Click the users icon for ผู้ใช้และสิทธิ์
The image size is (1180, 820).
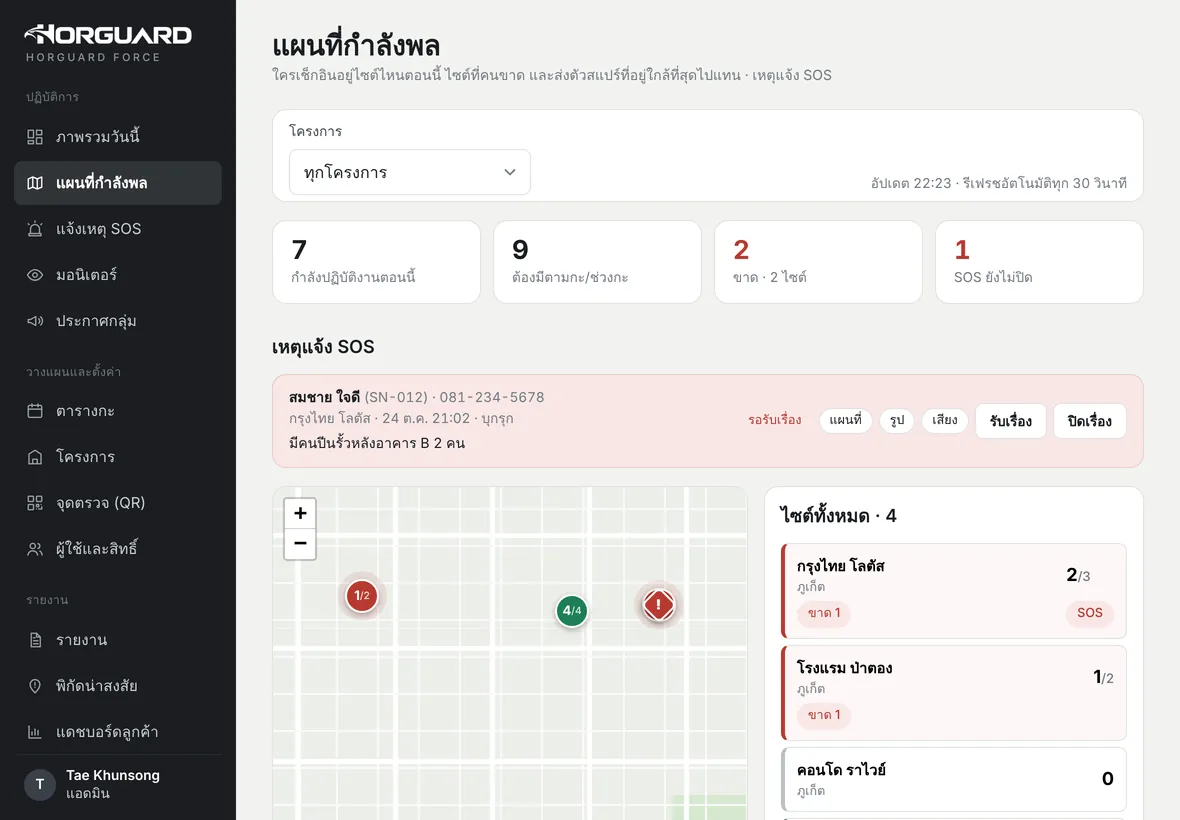click(35, 548)
